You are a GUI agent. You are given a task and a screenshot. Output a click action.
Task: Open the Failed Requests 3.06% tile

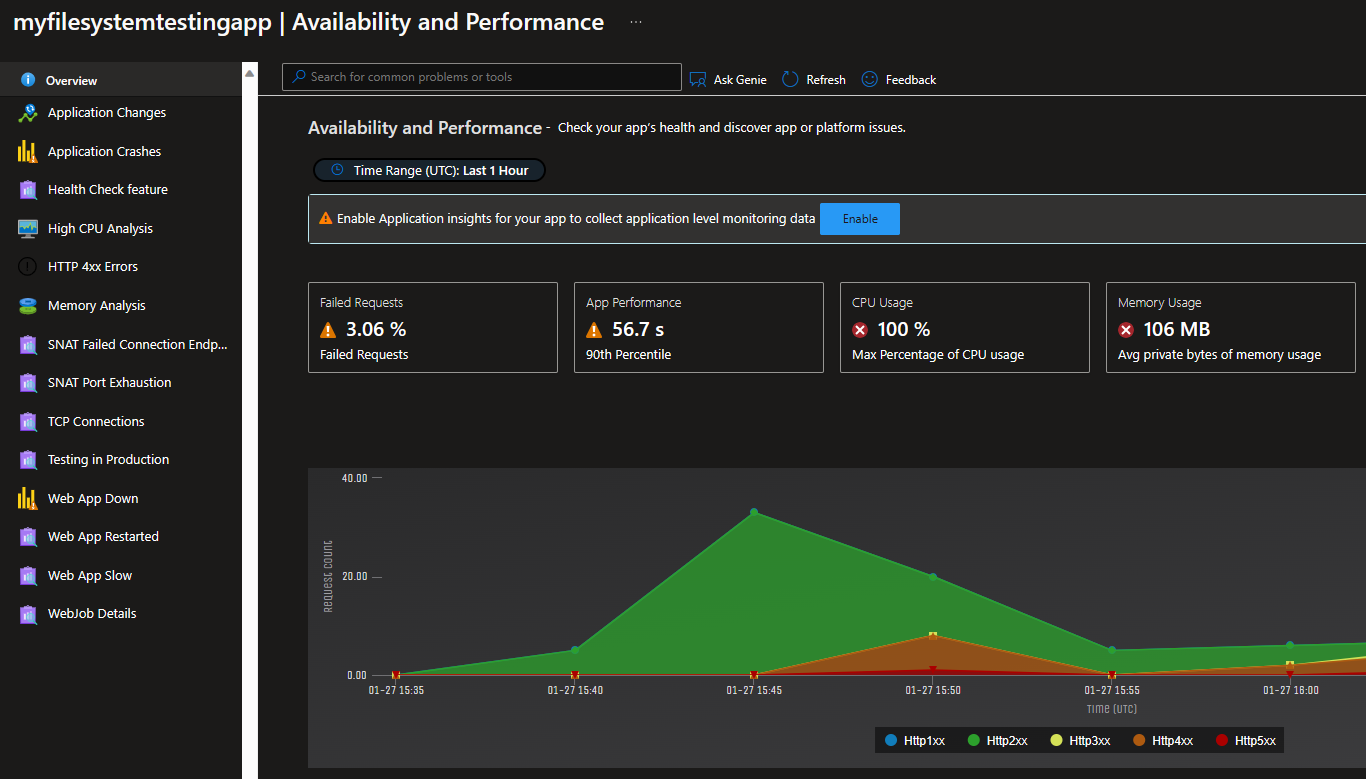tap(433, 328)
